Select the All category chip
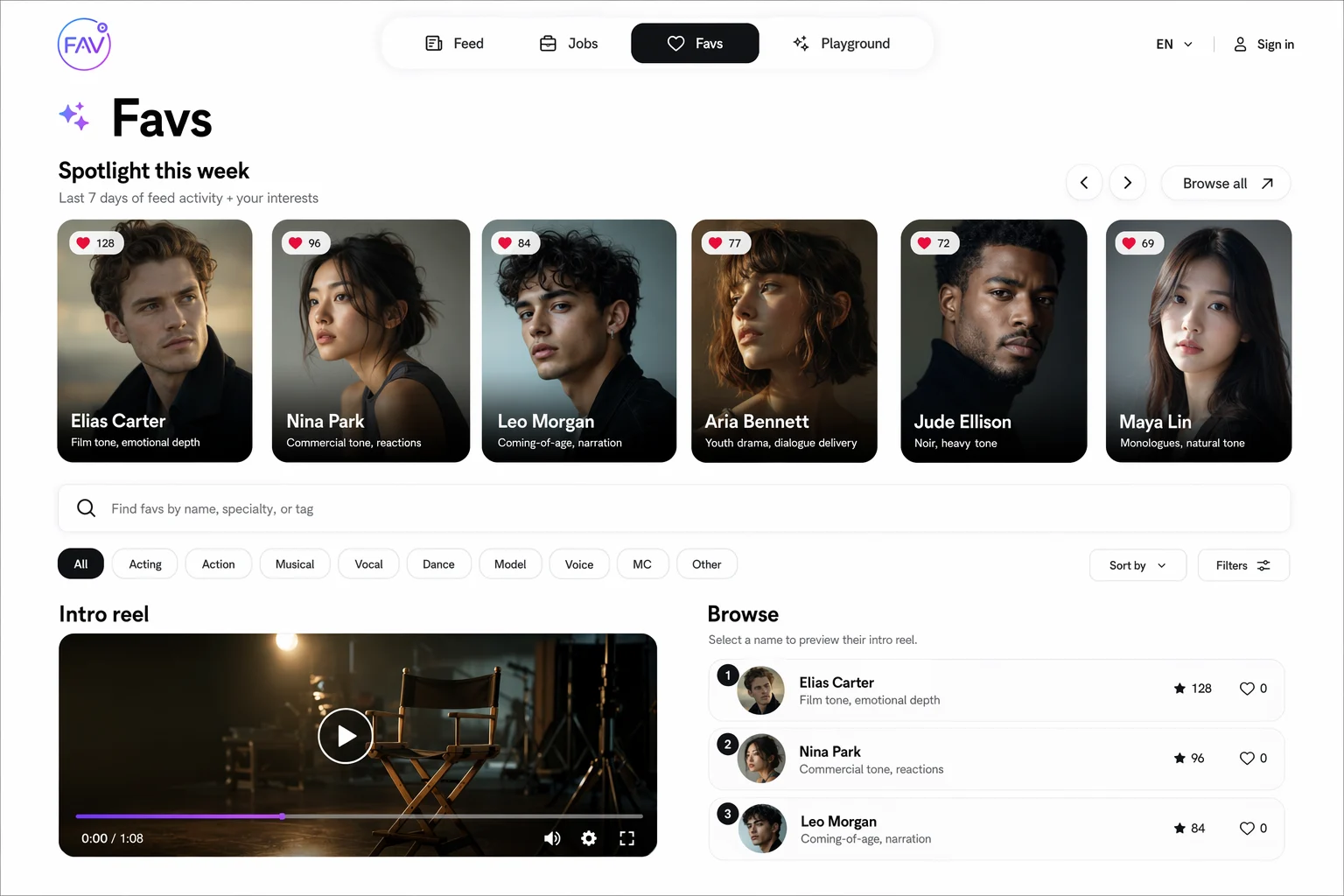The image size is (1344, 896). tap(80, 564)
